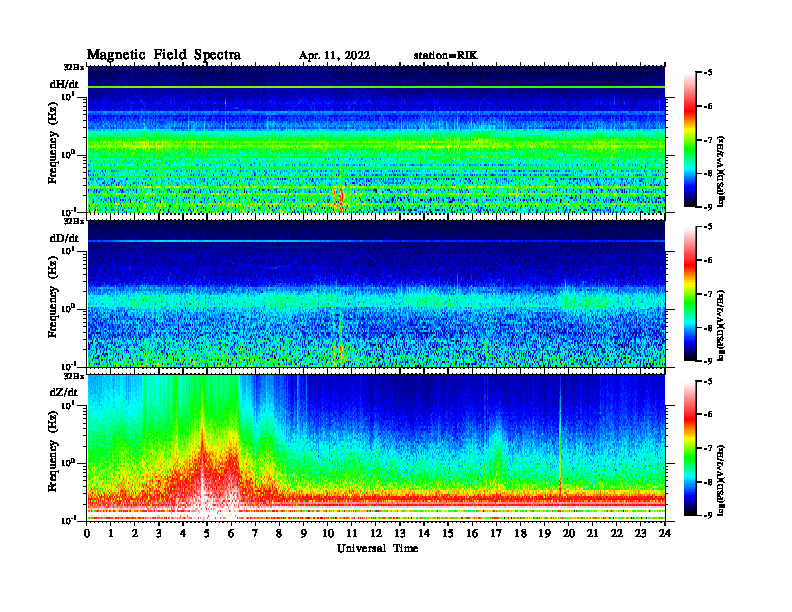
Task: Click hour tick label "23" on time axis
Action: pos(640,533)
